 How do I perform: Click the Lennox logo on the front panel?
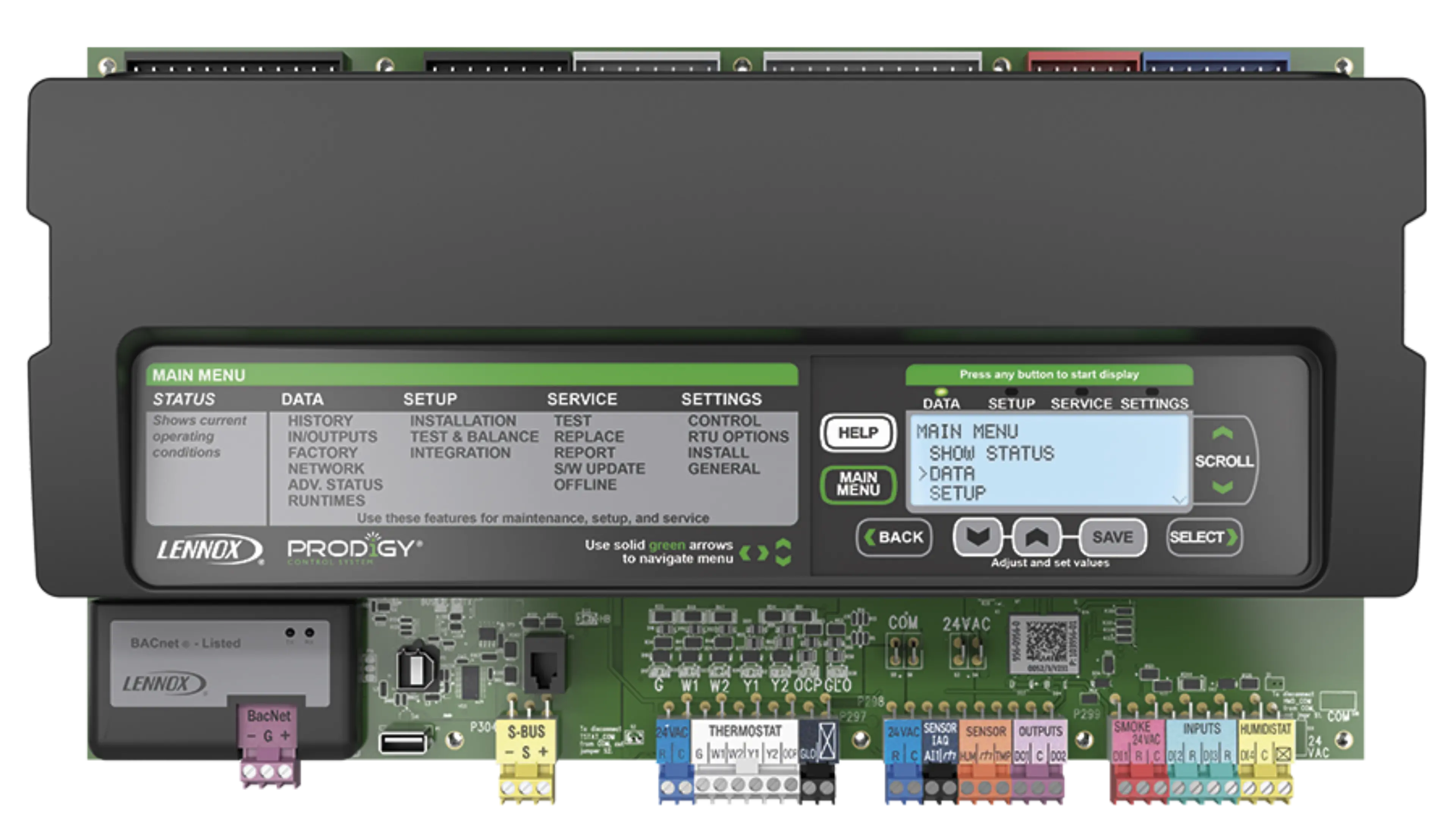tap(209, 549)
